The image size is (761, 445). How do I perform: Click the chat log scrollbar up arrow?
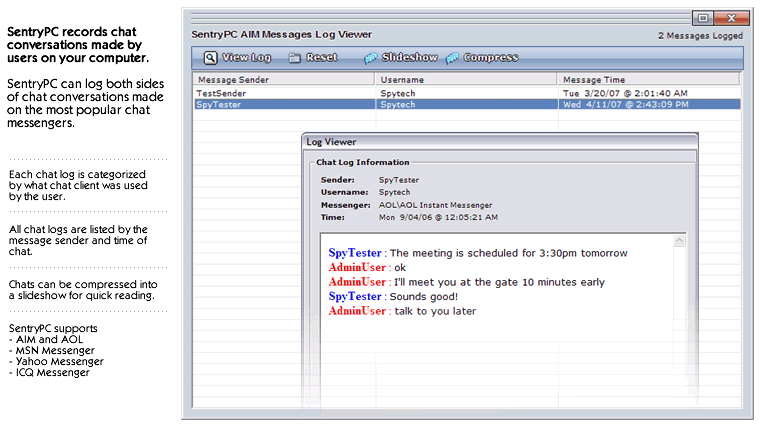[679, 241]
